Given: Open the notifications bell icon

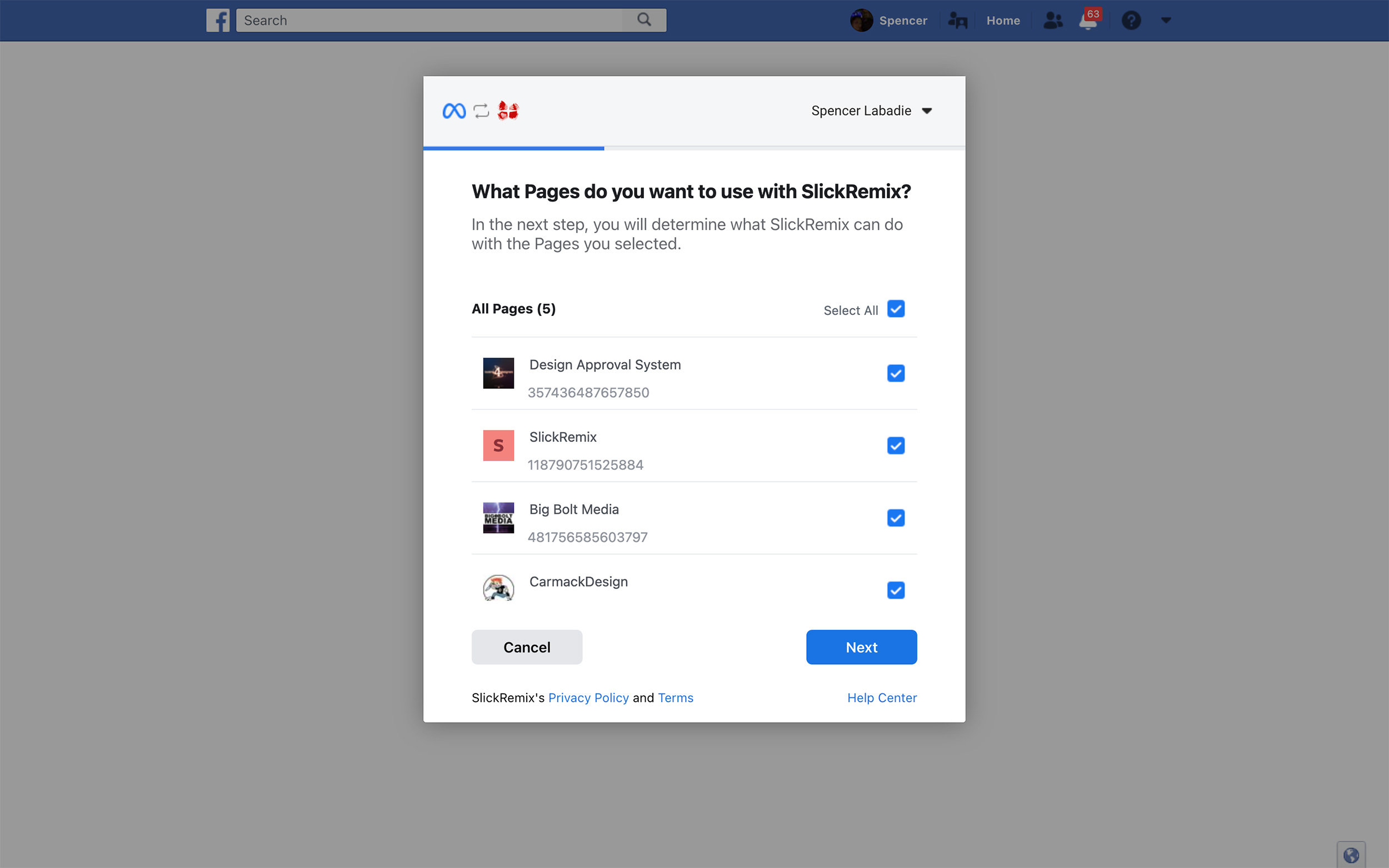Looking at the screenshot, I should [x=1088, y=21].
